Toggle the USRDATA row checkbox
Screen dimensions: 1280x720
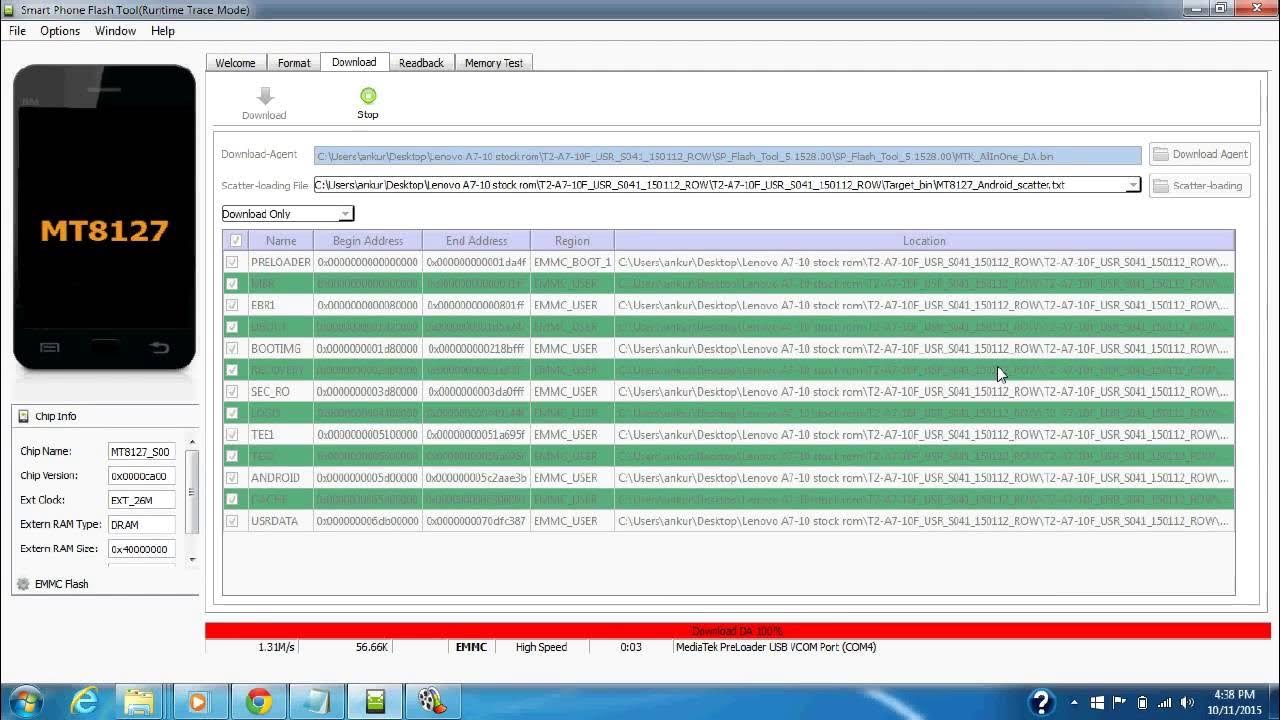(x=233, y=521)
